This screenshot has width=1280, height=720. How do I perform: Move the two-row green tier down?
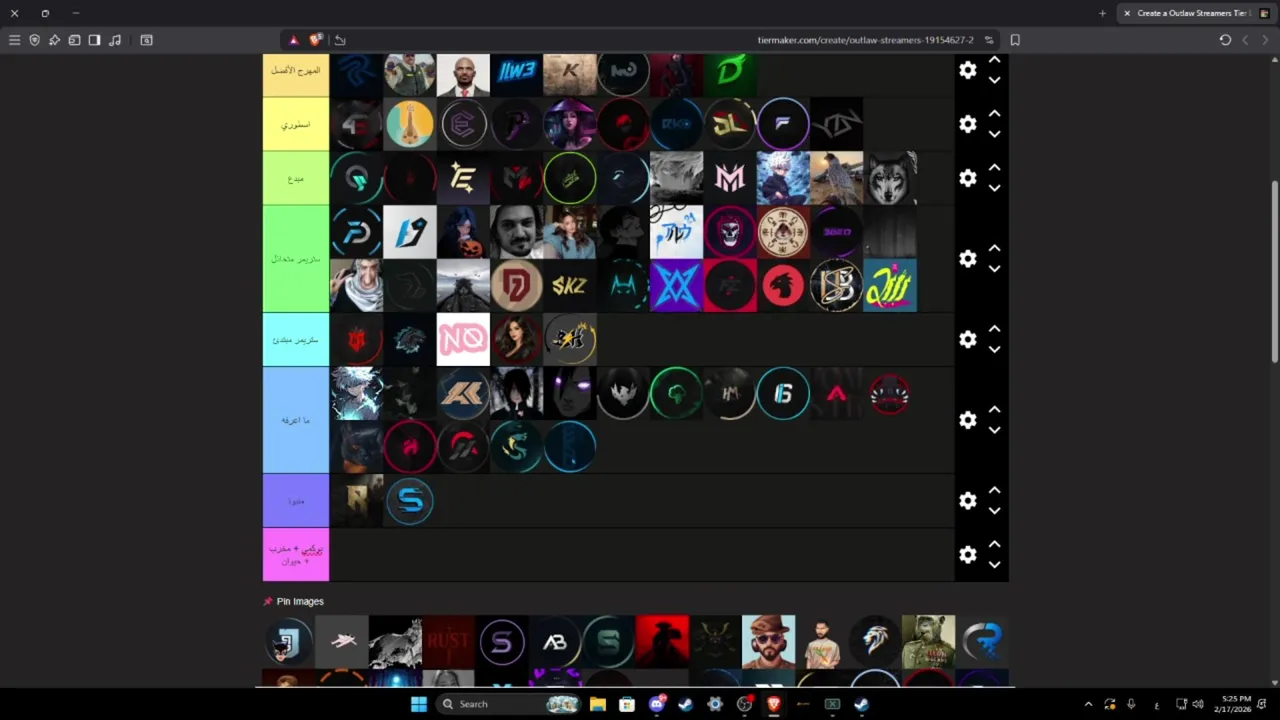point(994,269)
